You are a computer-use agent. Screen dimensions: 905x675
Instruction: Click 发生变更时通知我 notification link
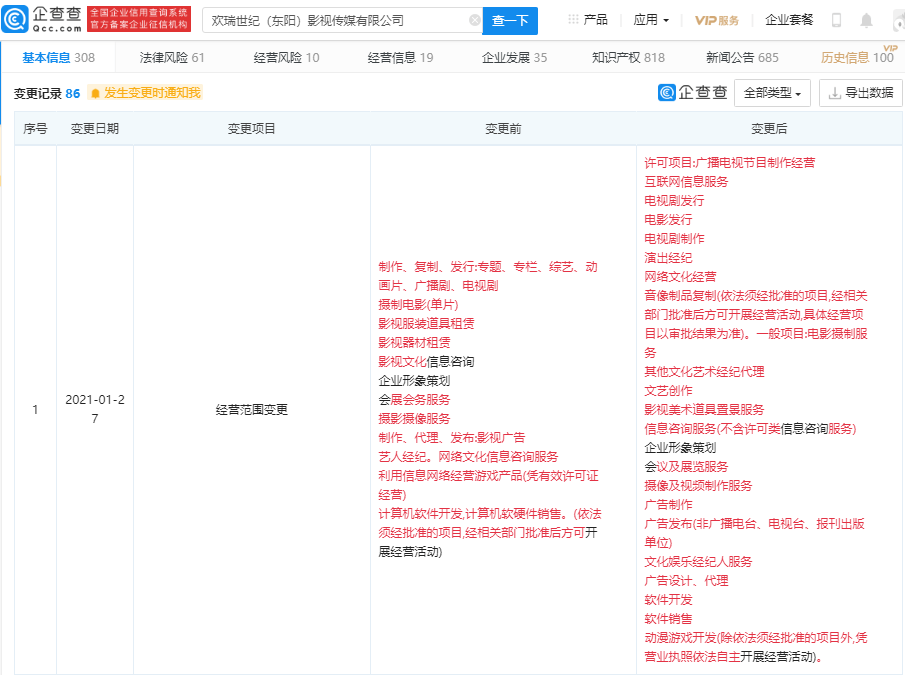pyautogui.click(x=152, y=93)
